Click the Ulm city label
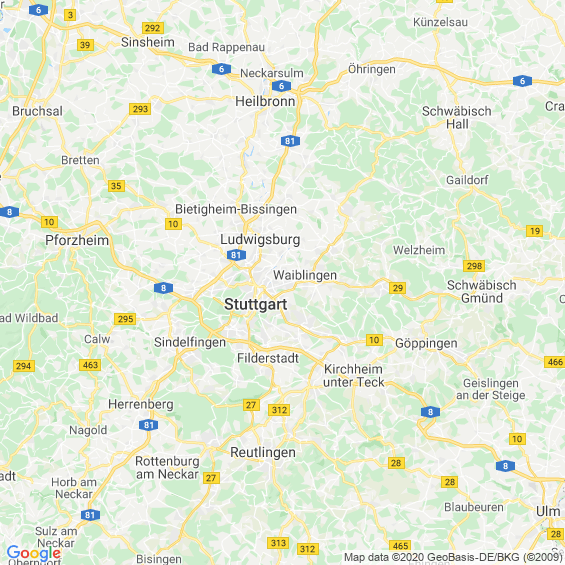 (548, 511)
